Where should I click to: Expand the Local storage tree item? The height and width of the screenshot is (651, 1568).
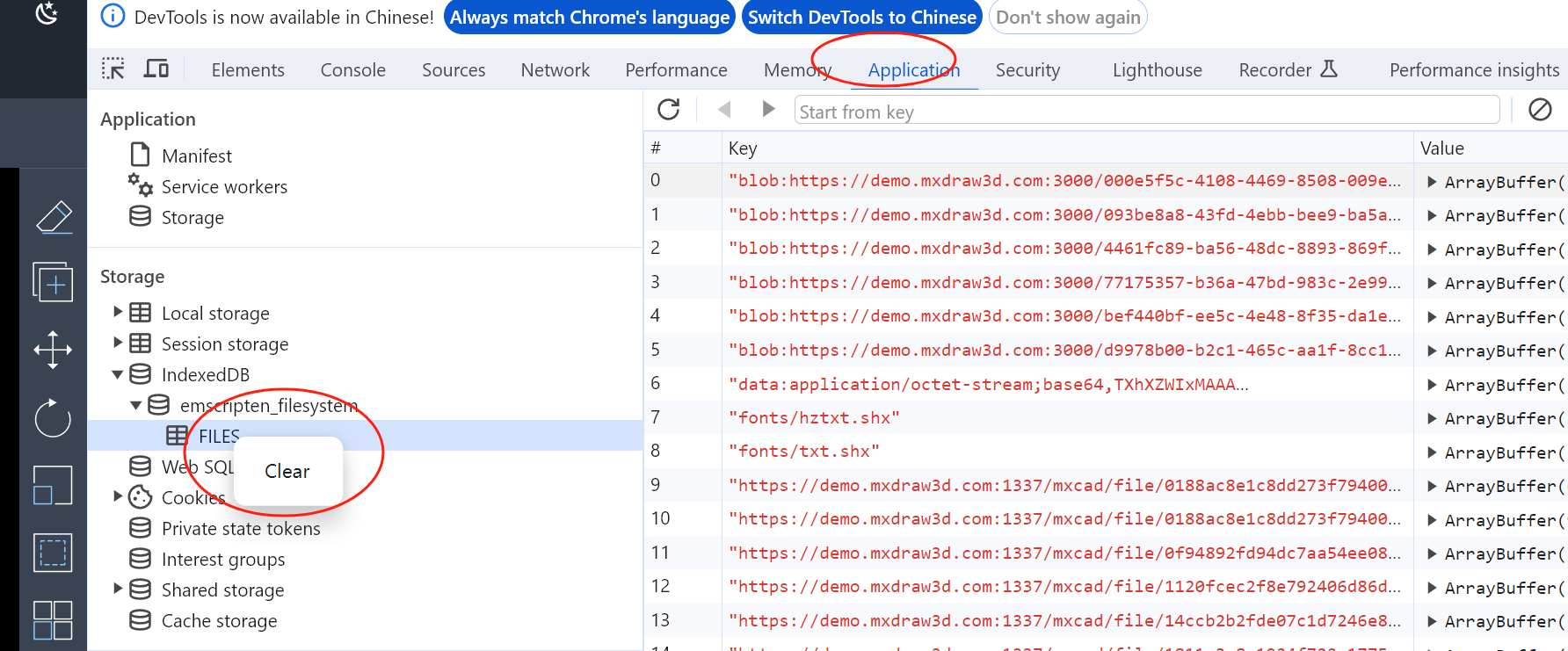tap(118, 312)
